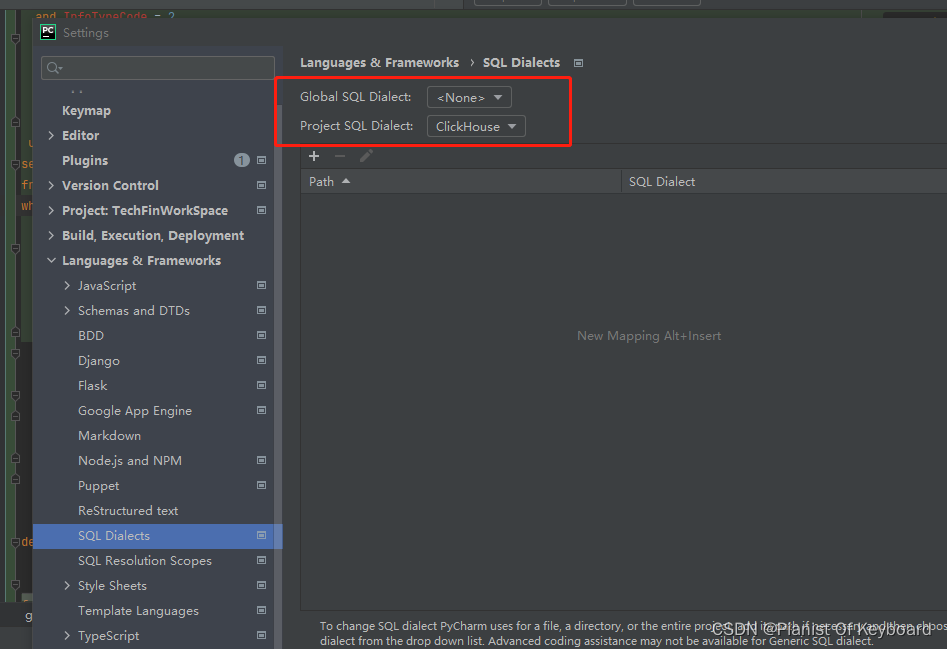Viewport: 947px width, 649px height.
Task: Click project icon beside Project: TechFinWorkSpace
Action: point(262,210)
